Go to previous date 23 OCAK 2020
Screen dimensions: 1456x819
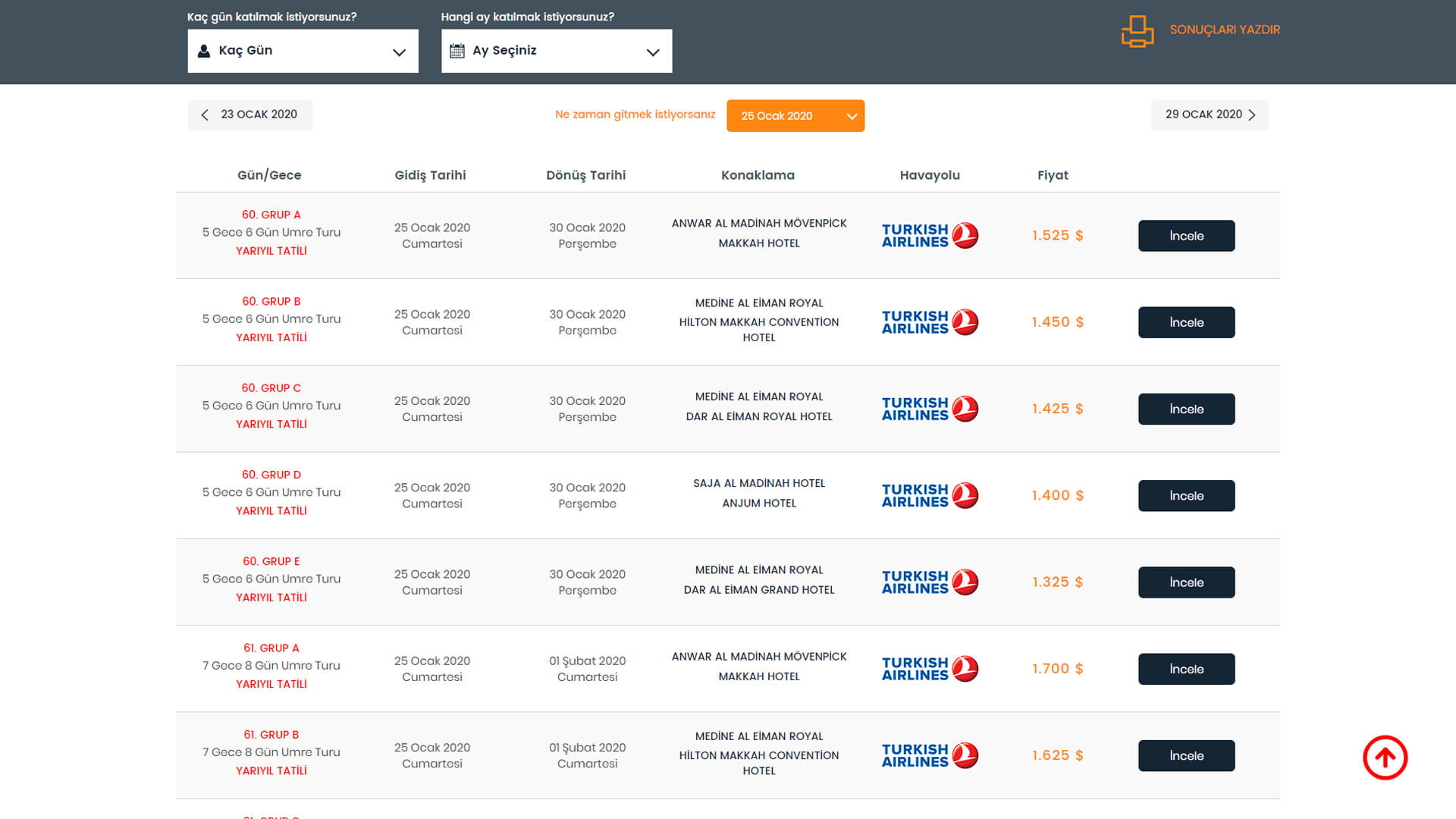click(250, 115)
